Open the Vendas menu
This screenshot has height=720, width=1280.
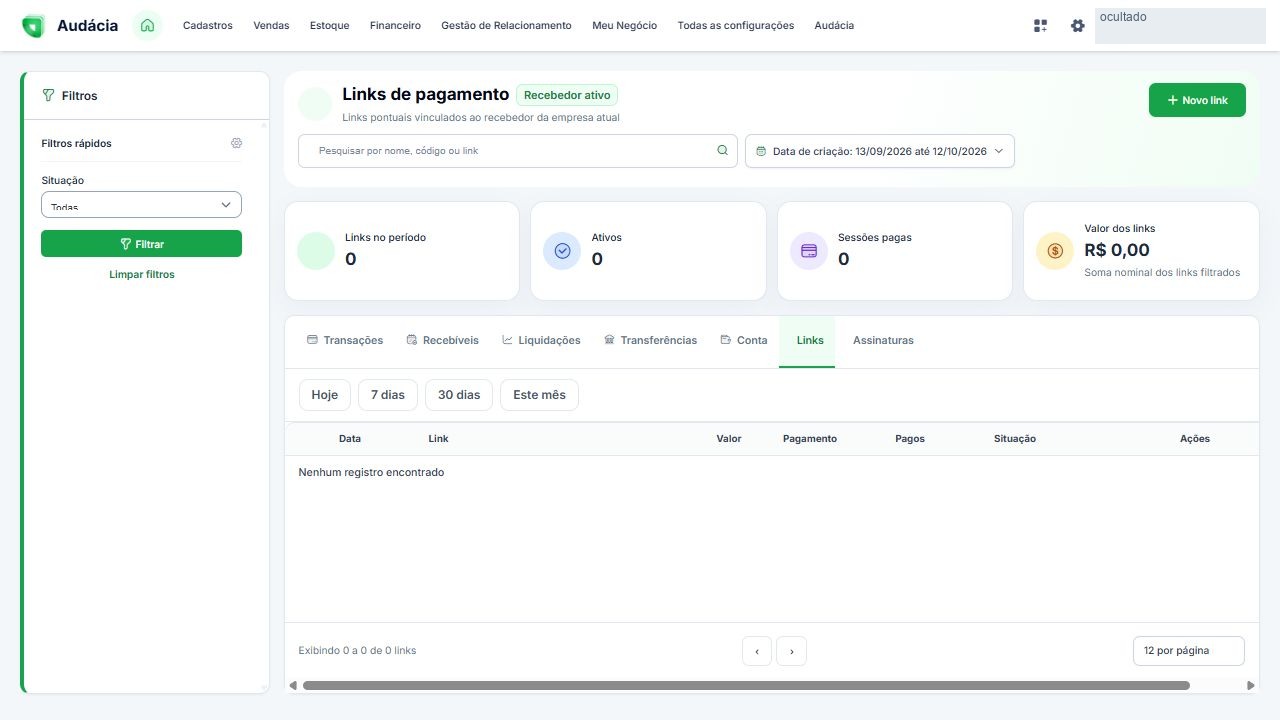tap(271, 26)
